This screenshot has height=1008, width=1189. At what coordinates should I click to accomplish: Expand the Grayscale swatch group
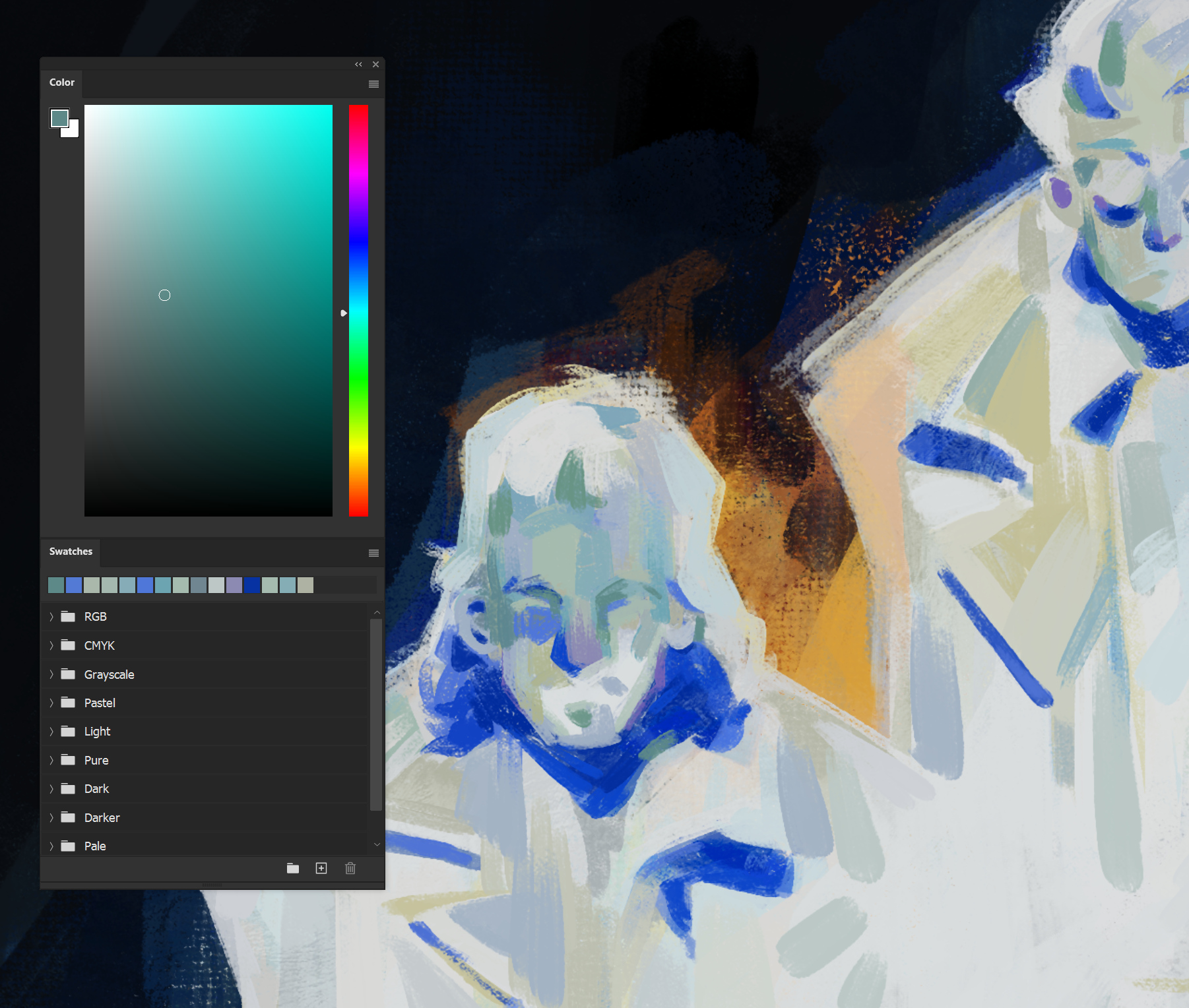51,674
